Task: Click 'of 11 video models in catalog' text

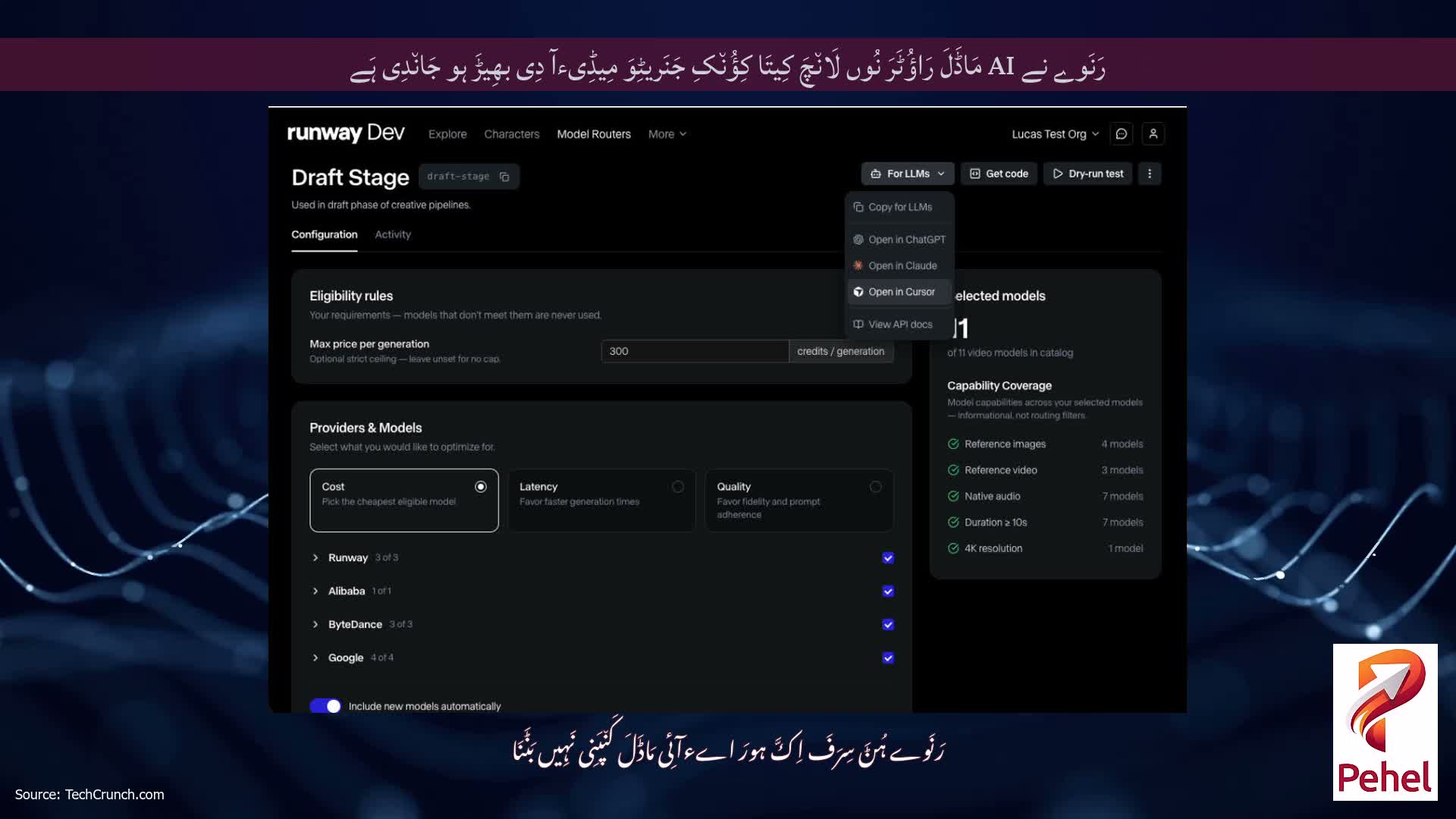Action: pos(1010,353)
